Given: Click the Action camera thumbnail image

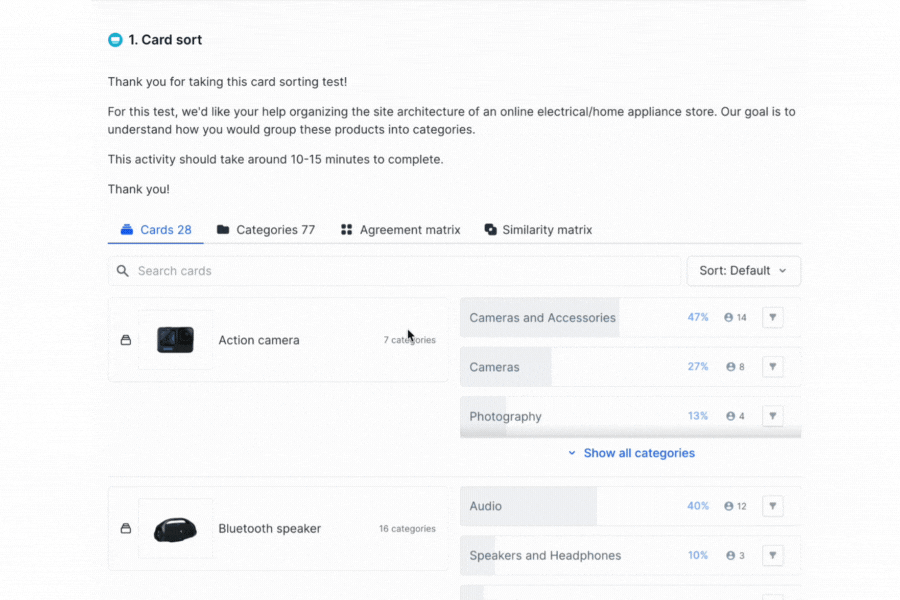Looking at the screenshot, I should (x=176, y=340).
